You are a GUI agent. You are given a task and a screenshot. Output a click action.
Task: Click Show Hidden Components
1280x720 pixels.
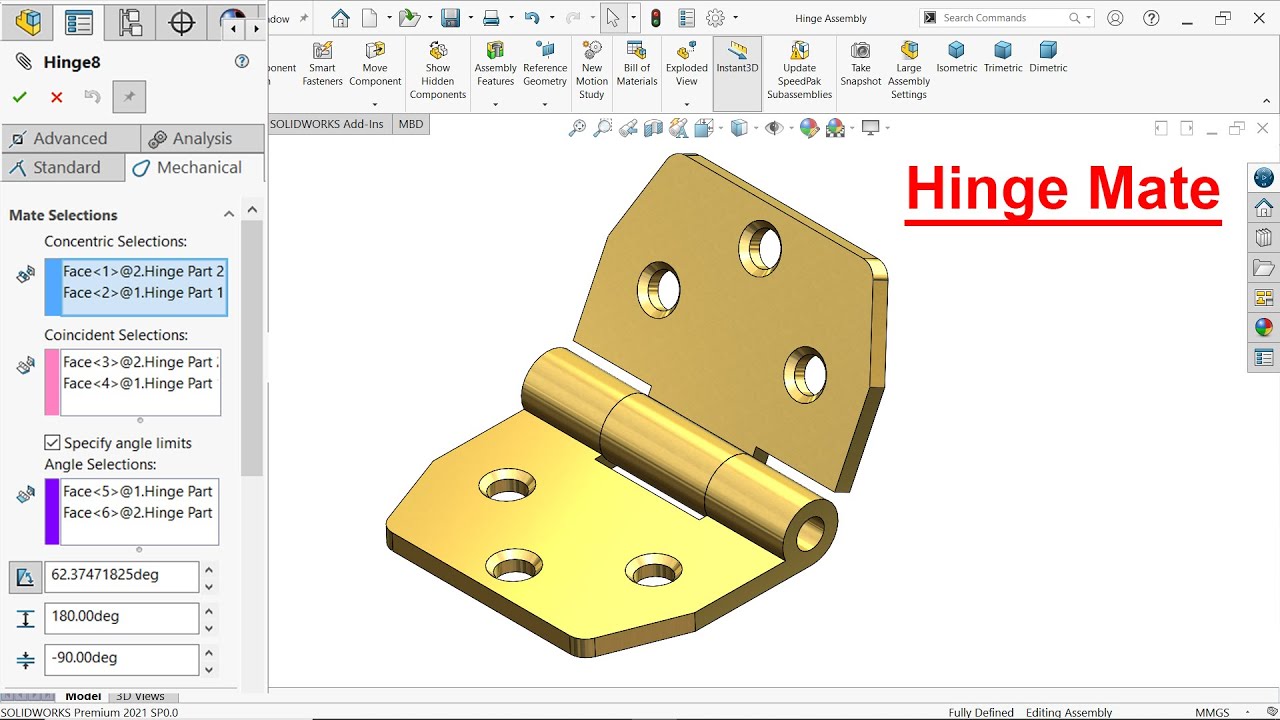click(438, 70)
